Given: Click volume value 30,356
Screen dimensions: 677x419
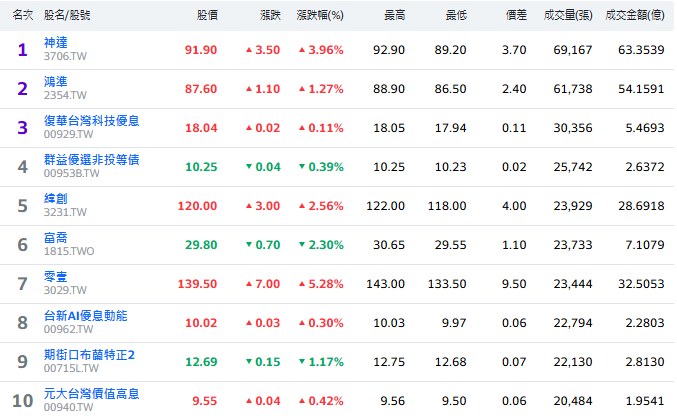Looking at the screenshot, I should (x=573, y=128).
